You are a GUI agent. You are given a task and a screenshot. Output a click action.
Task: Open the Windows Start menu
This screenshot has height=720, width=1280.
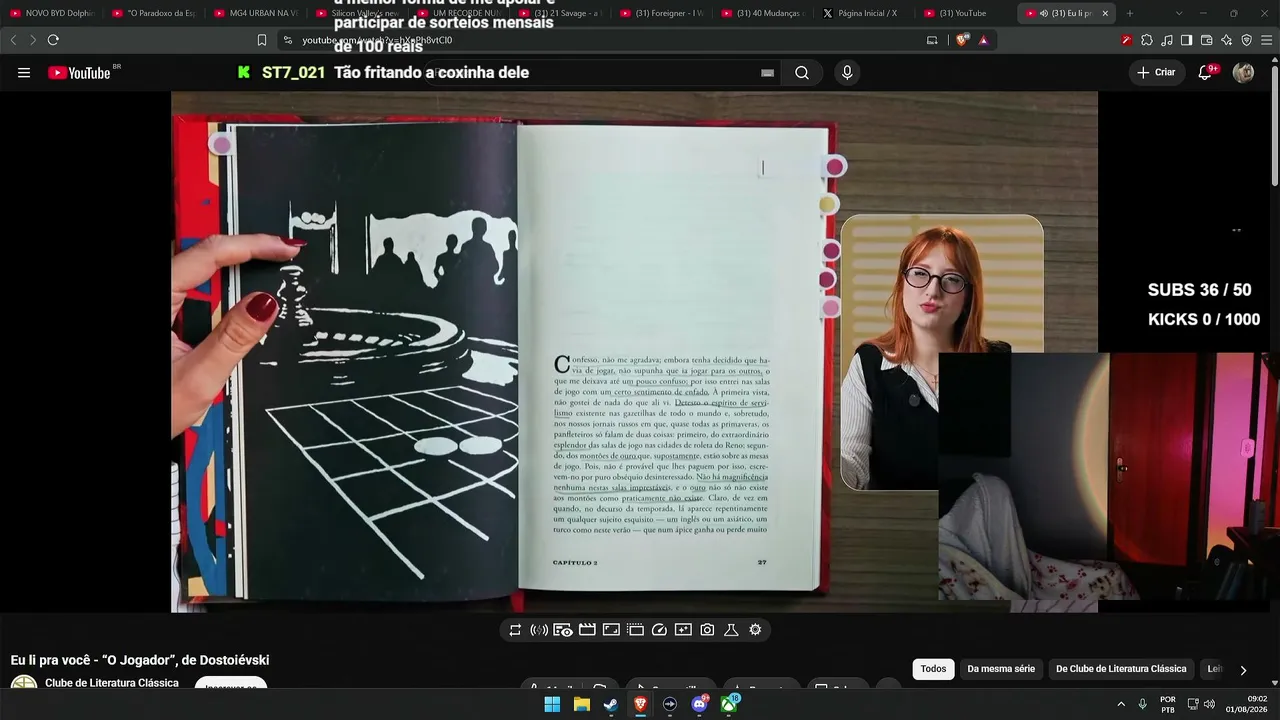point(552,704)
